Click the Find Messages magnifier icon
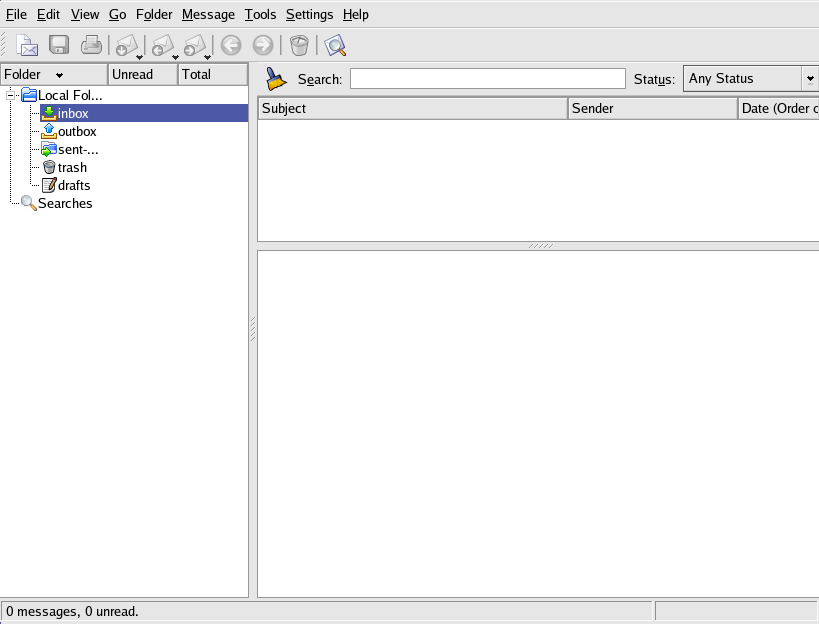 [335, 45]
